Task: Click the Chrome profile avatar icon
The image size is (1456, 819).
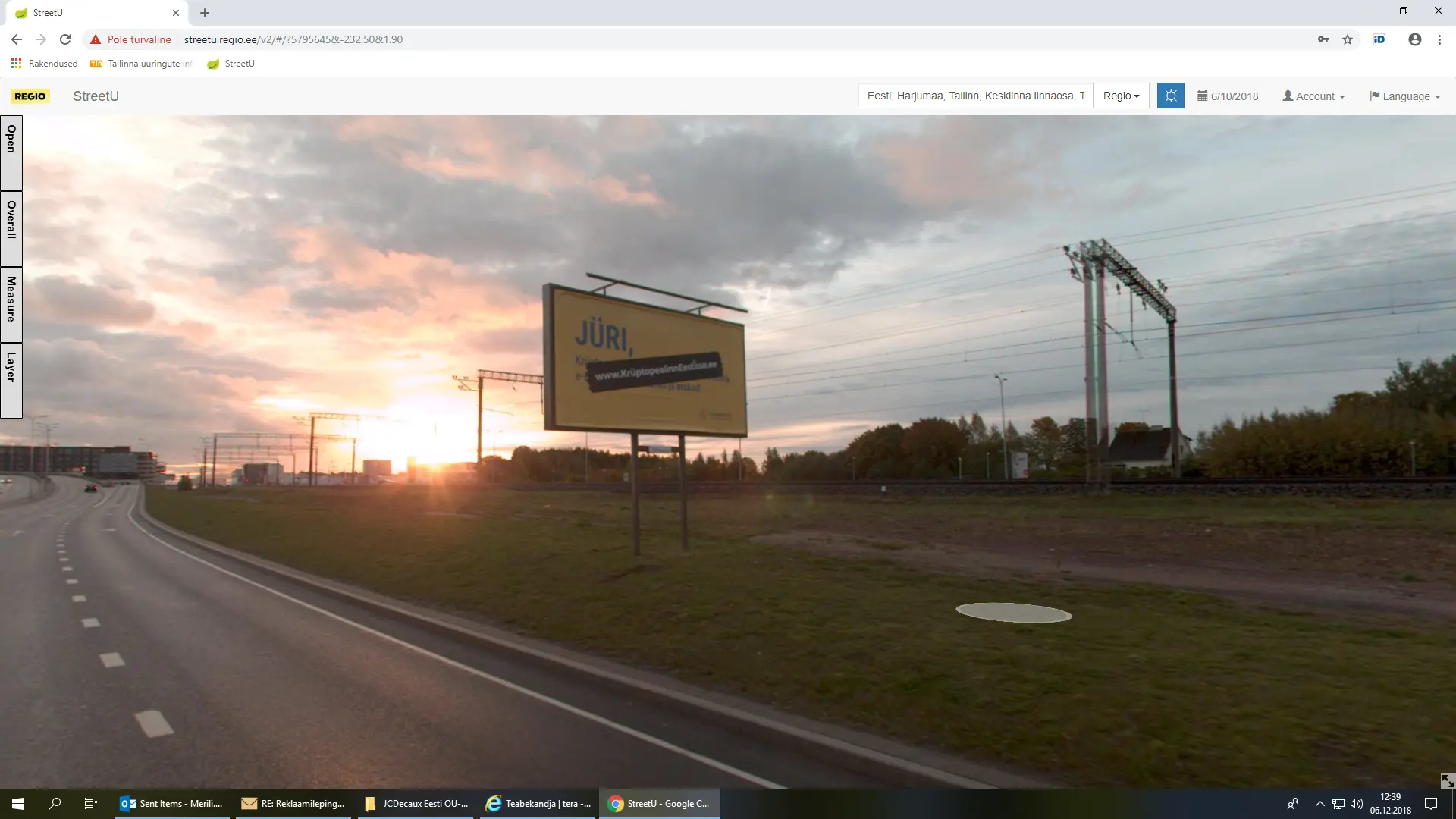Action: 1414,39
